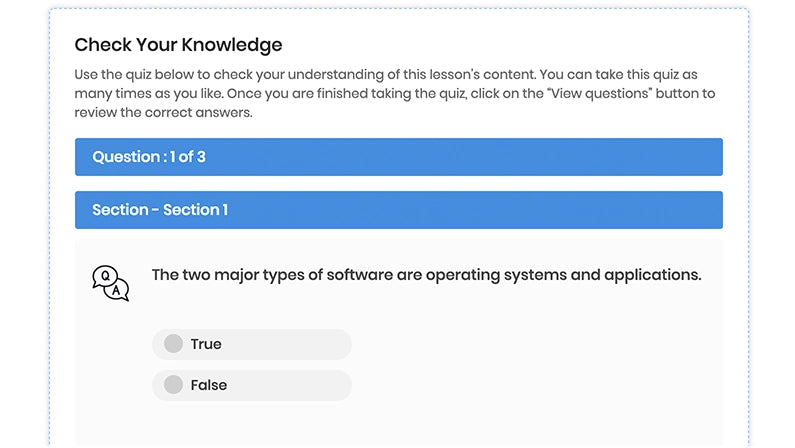Click the "Check Your Knowledge" heading

178,45
